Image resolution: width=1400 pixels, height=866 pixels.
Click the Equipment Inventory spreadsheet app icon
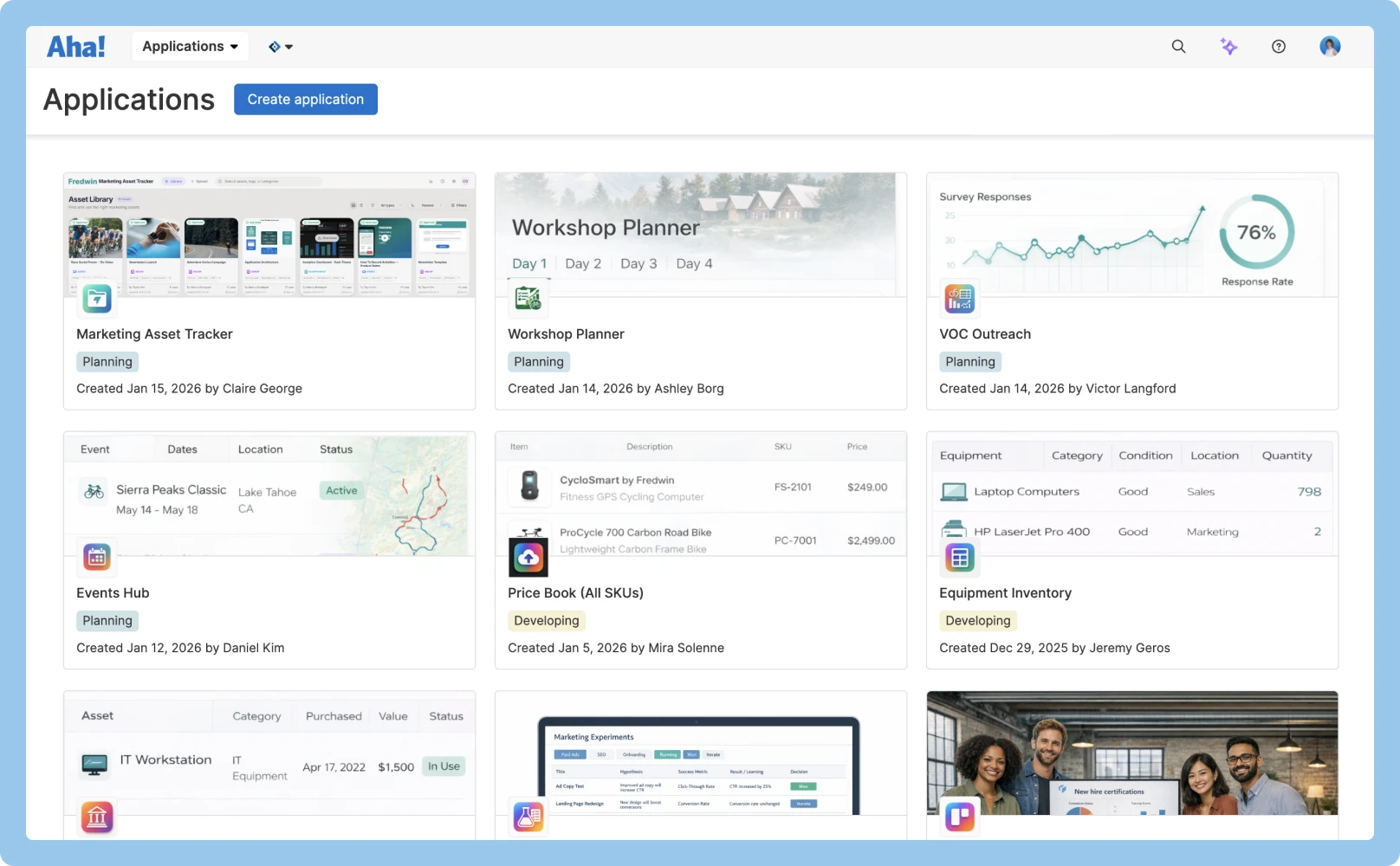click(x=959, y=558)
